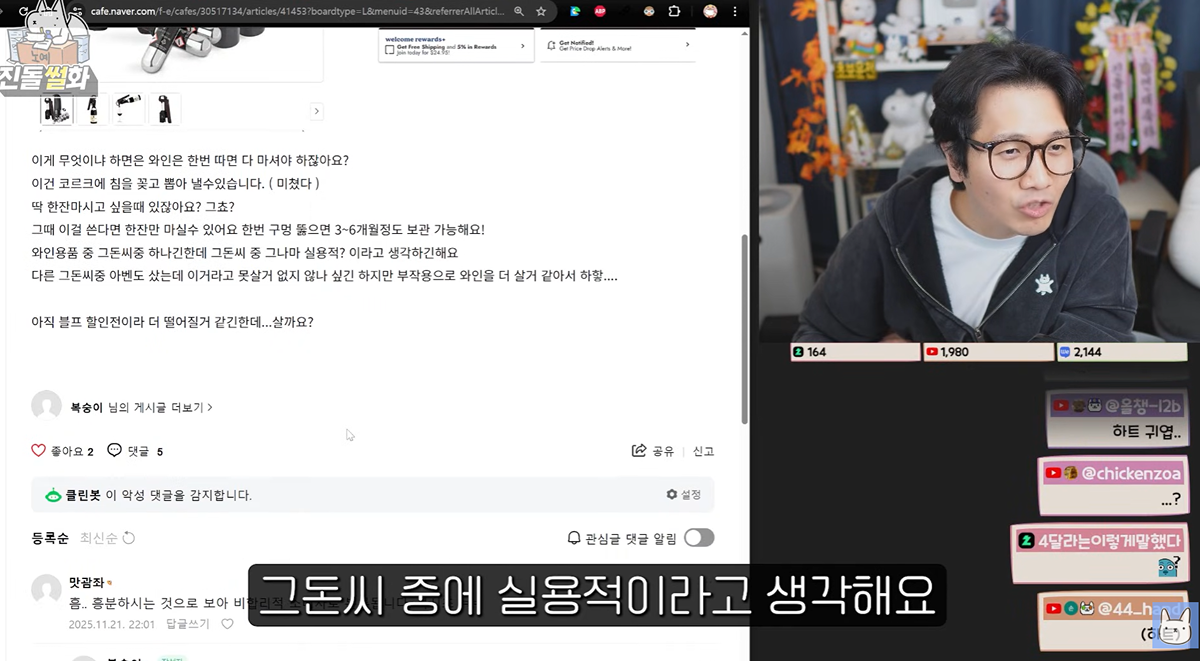
Task: Click the page vertical scrollbar
Action: [744, 330]
